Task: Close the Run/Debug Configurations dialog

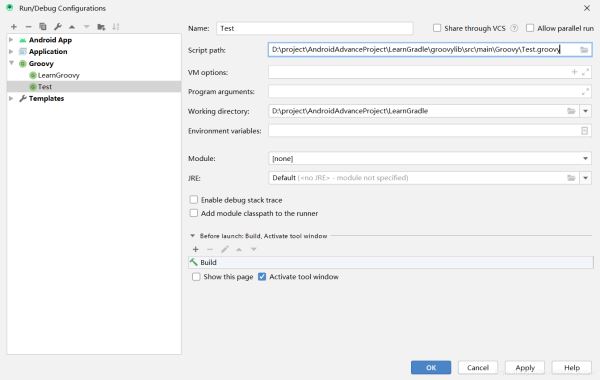Action: 587,8
